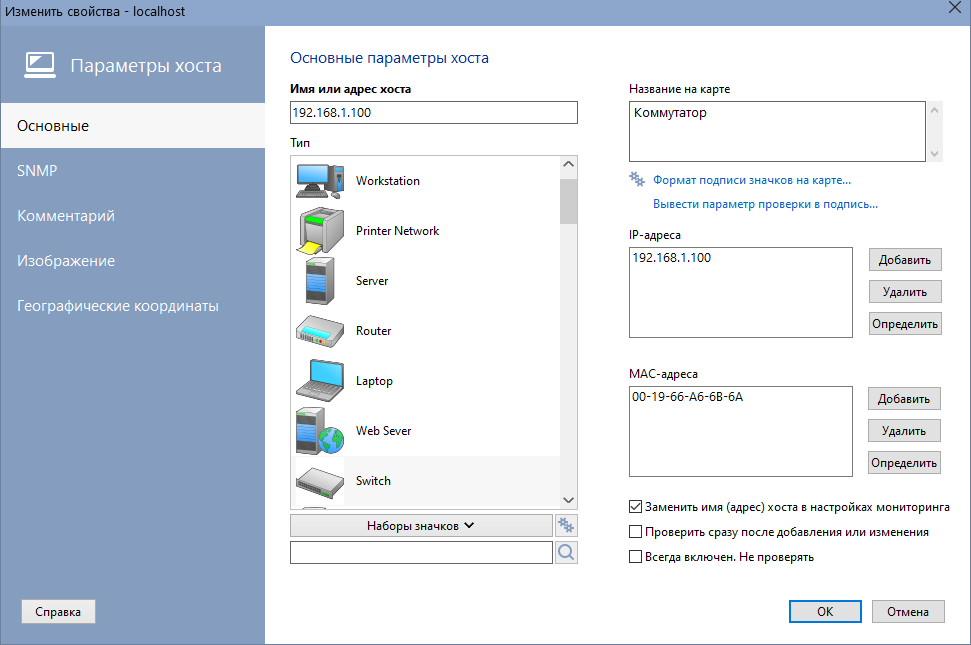Select the Workstation device icon

[x=320, y=181]
